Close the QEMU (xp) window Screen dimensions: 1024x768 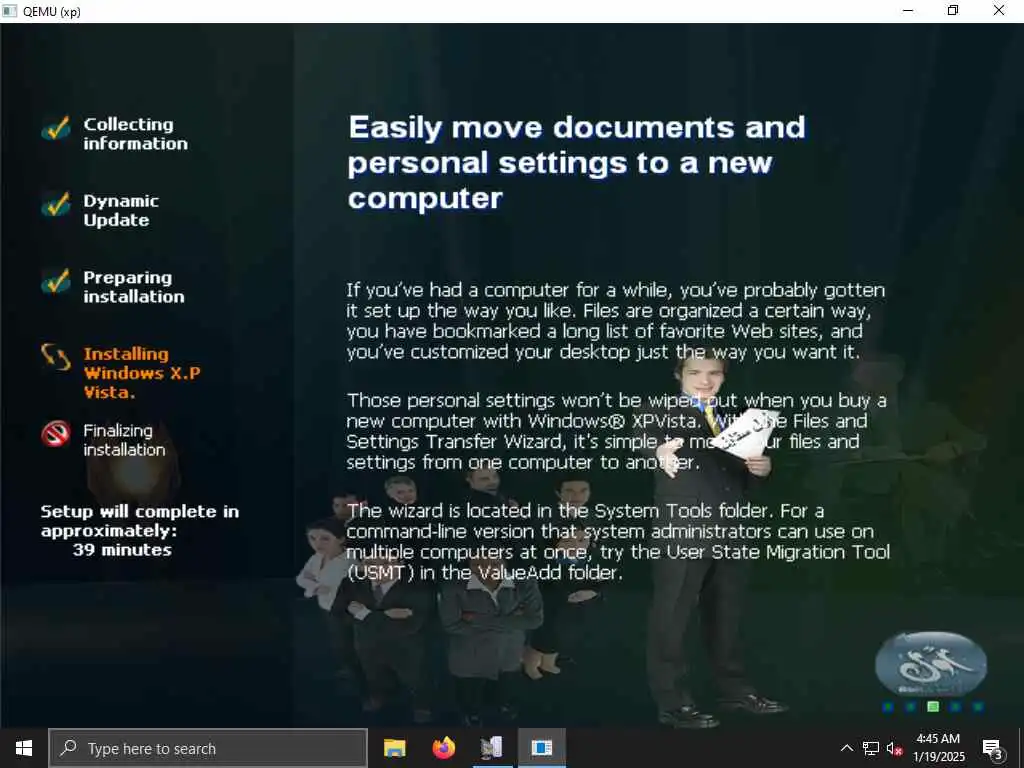(x=999, y=10)
